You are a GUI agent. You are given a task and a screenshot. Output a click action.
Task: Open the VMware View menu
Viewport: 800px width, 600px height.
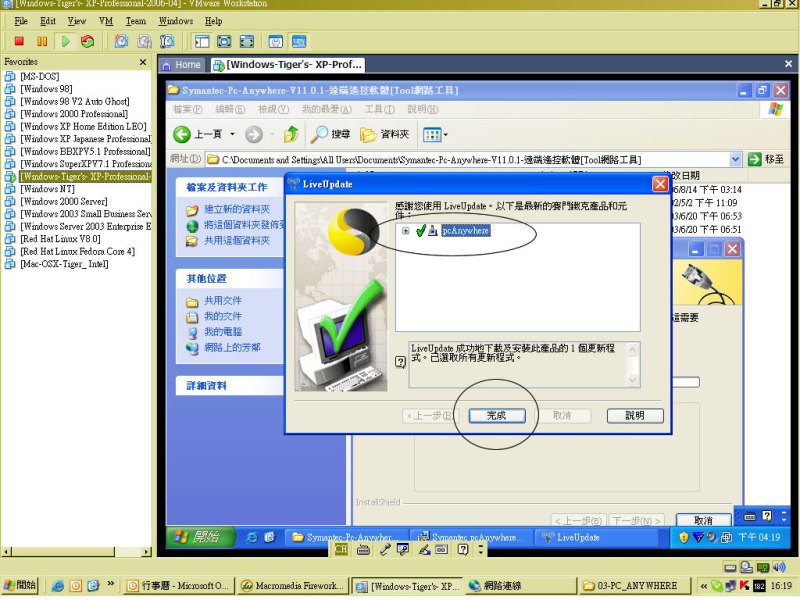click(x=77, y=21)
